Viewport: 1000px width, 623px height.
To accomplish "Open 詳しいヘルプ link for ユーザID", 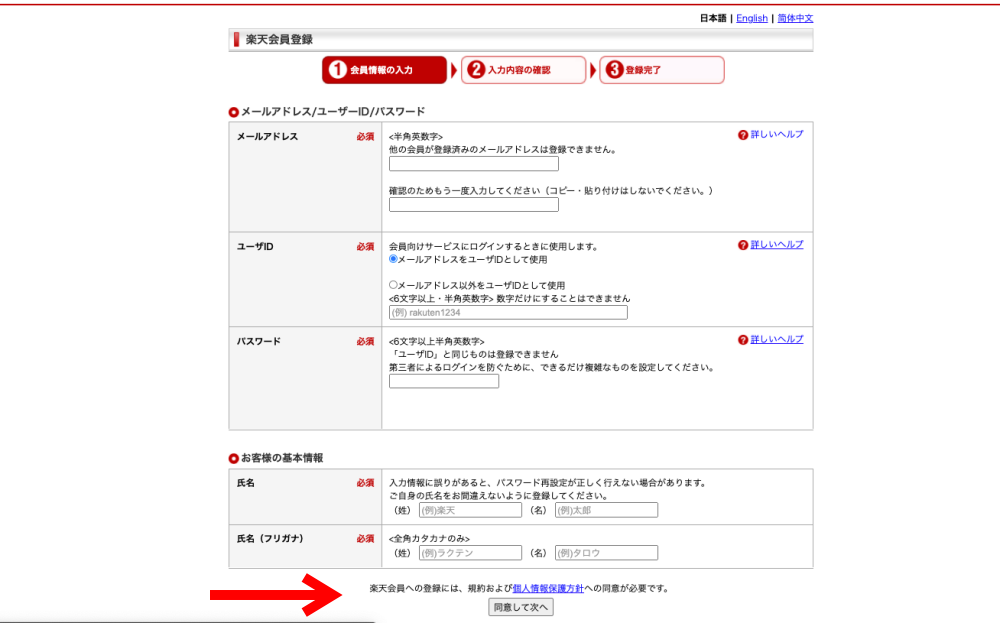I will point(777,245).
